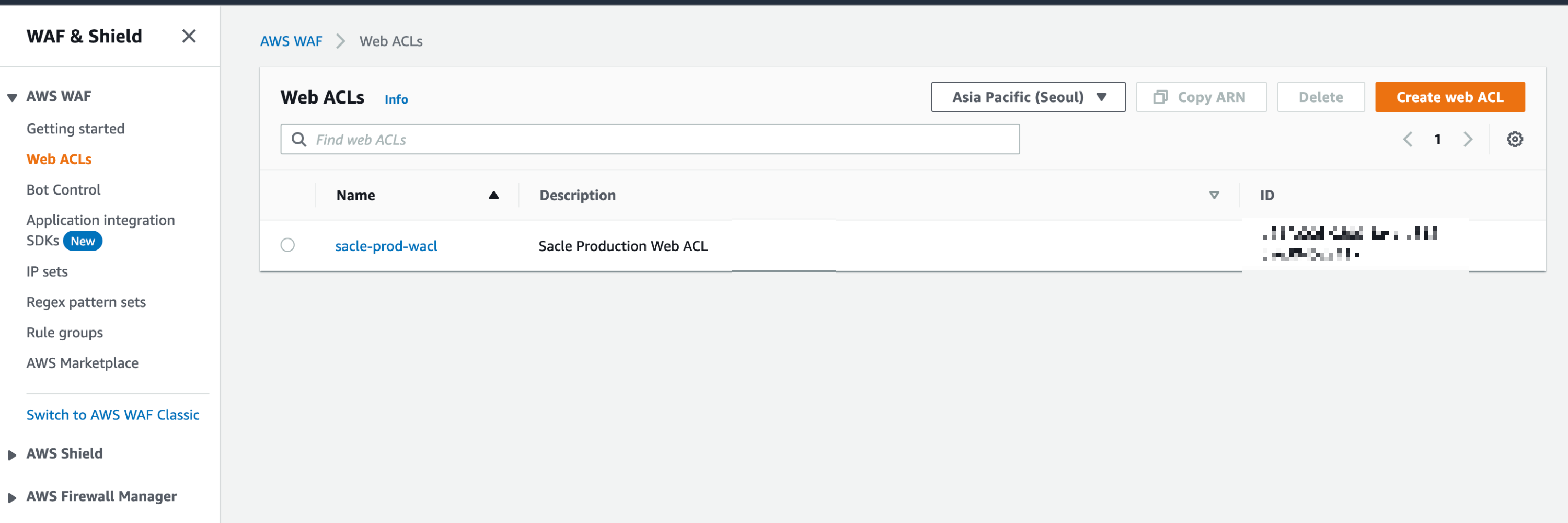
Task: Open the Asia Pacific (Seoul) region dropdown
Action: [x=1028, y=97]
